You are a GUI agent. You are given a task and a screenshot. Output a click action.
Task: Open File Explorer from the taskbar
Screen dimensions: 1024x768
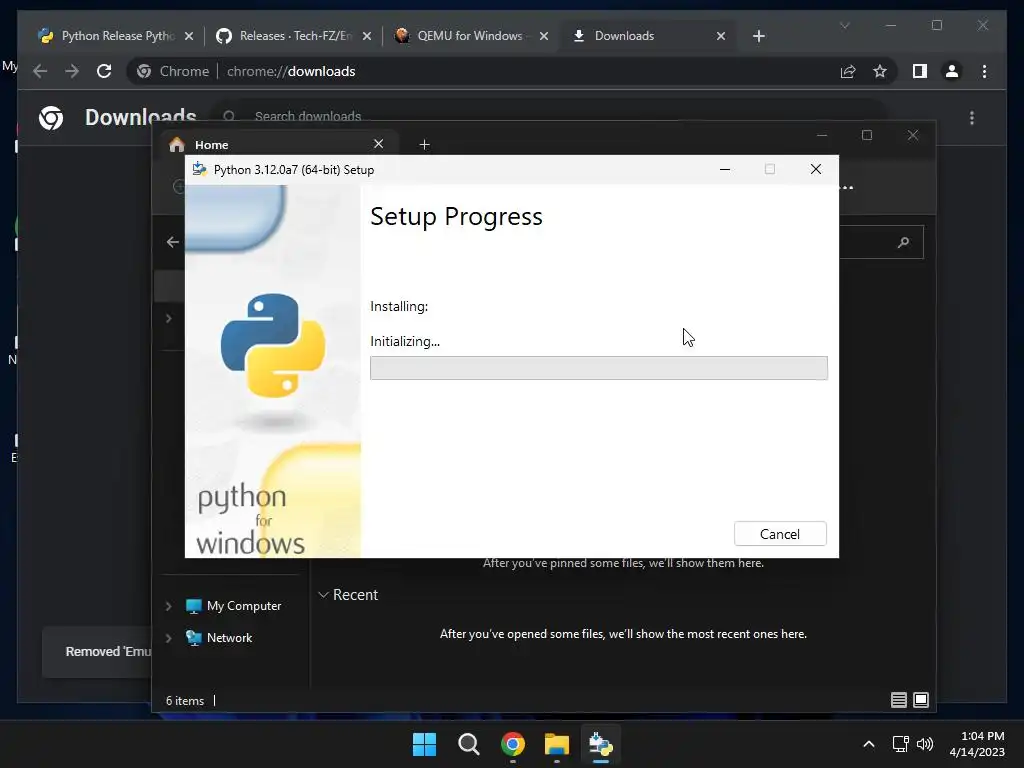pyautogui.click(x=556, y=744)
